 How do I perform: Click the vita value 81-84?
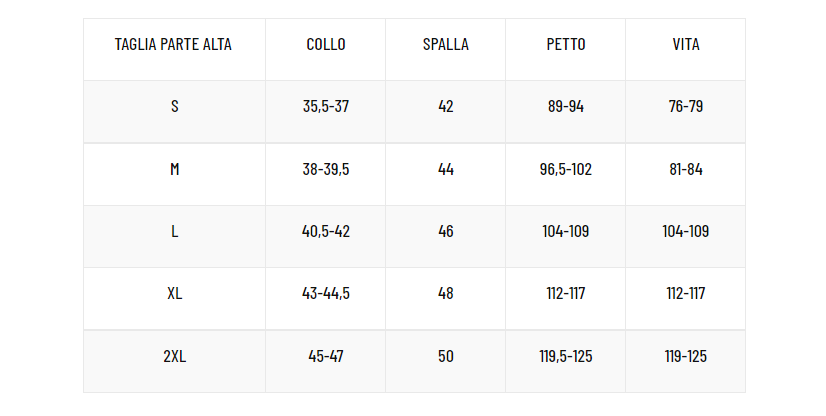(686, 169)
